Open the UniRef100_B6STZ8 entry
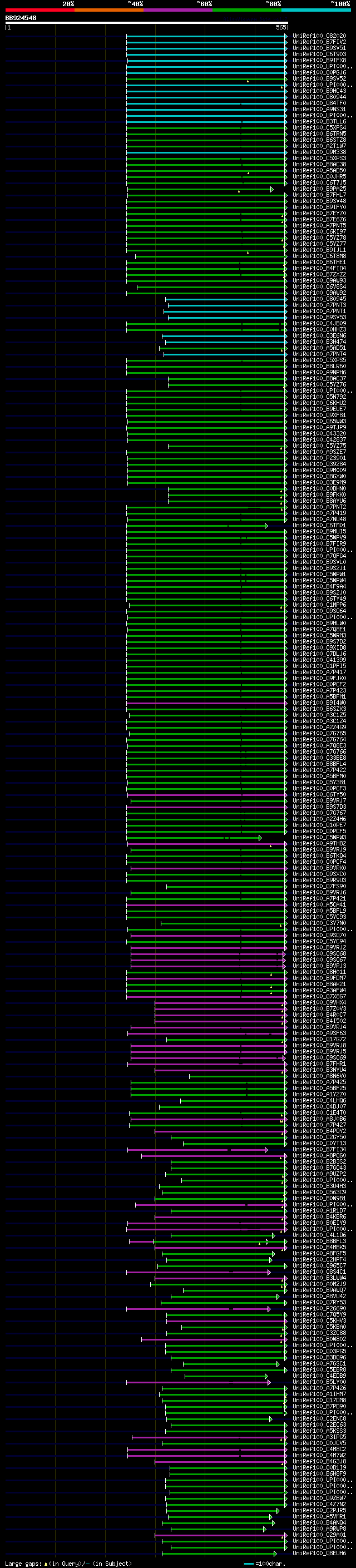356x1568 pixels. pos(319,140)
